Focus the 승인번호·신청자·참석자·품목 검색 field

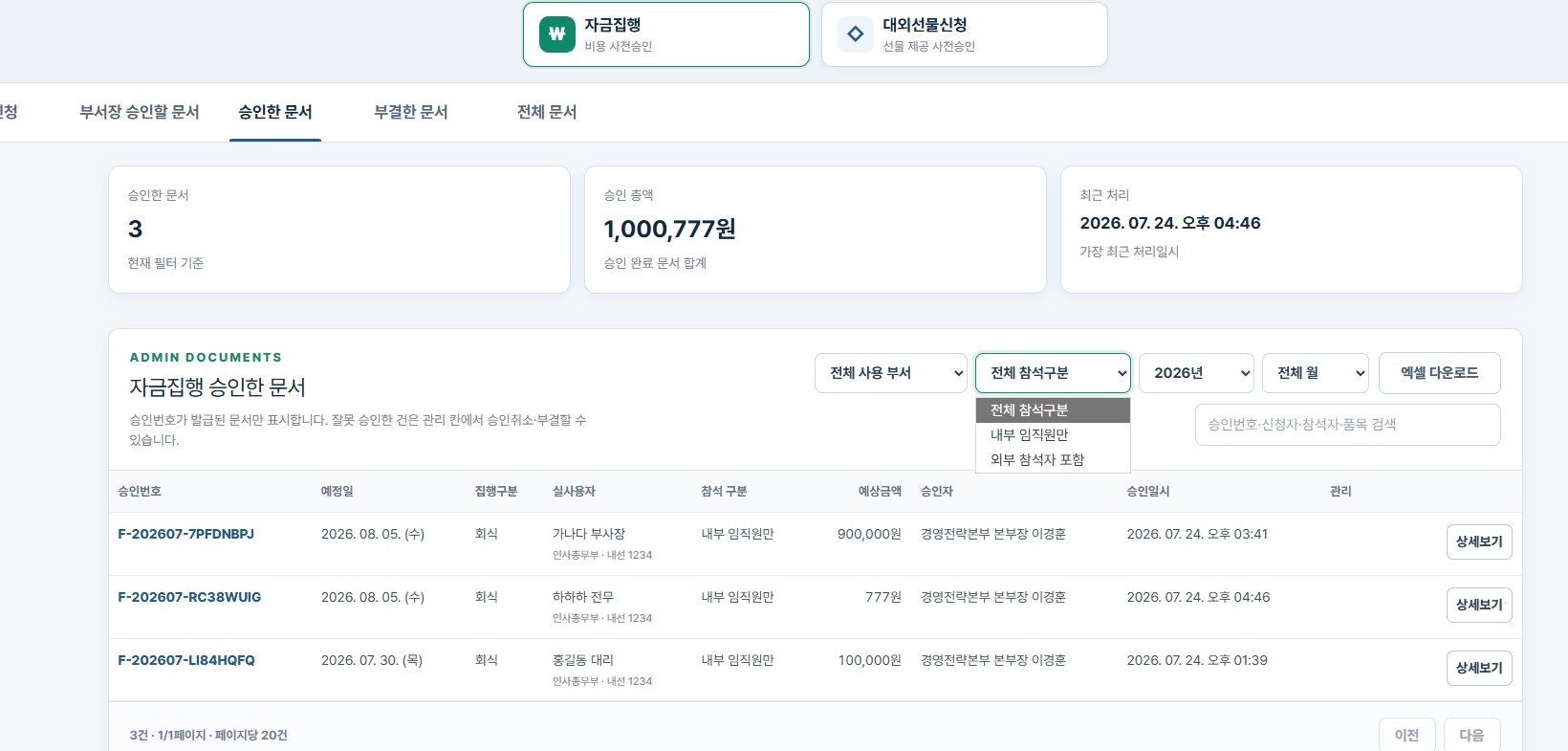1348,425
